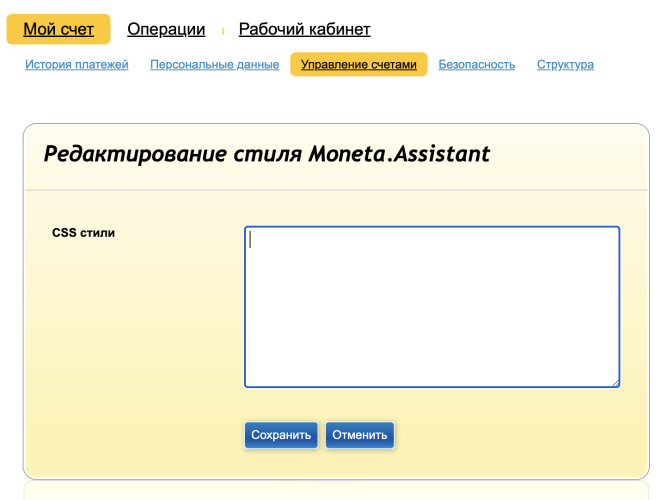This screenshot has width=667, height=500.
Task: Select the Управление счетами sub-tab
Action: tap(358, 65)
